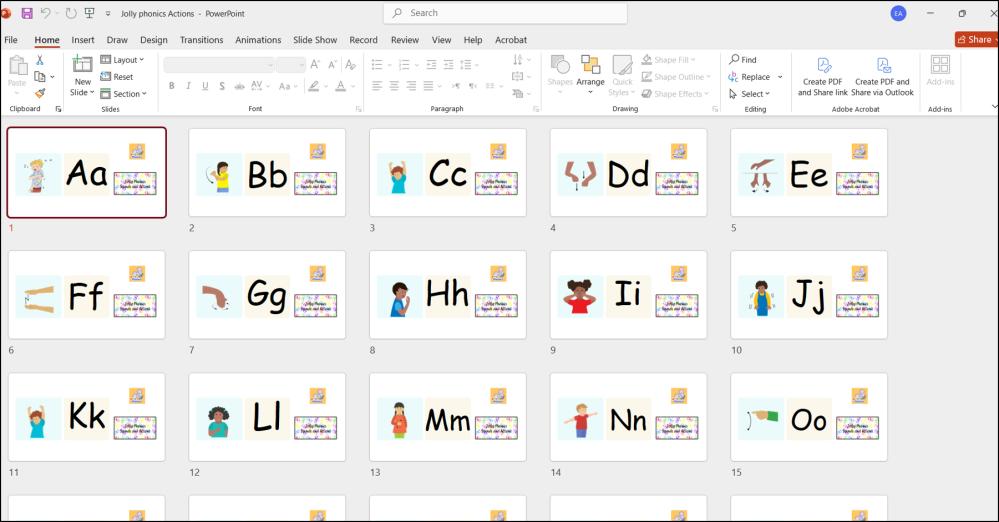
Task: Select the Format Painter brush
Action: pyautogui.click(x=40, y=93)
